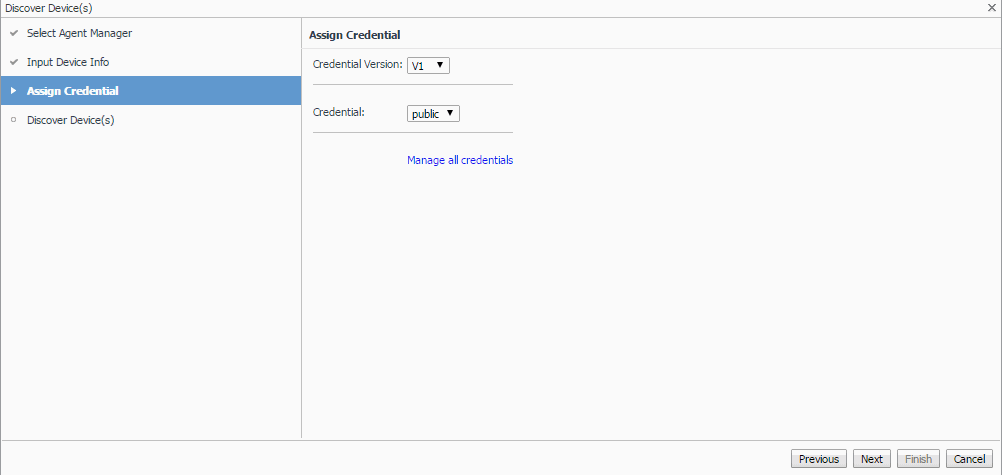
Task: Click the greyed-out Finish button
Action: (x=918, y=459)
